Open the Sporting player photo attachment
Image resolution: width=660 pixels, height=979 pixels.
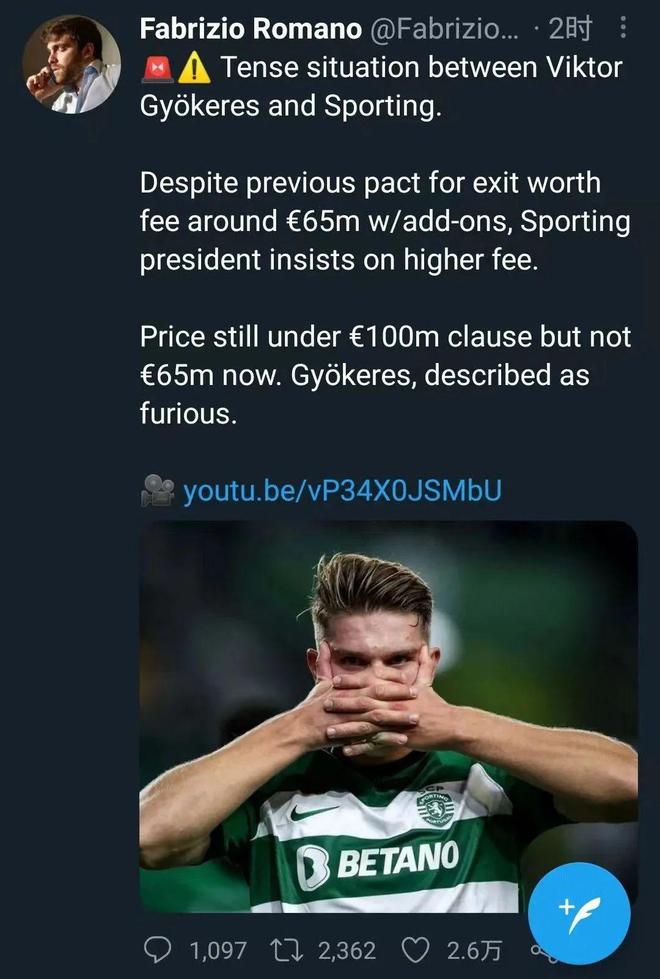click(387, 715)
